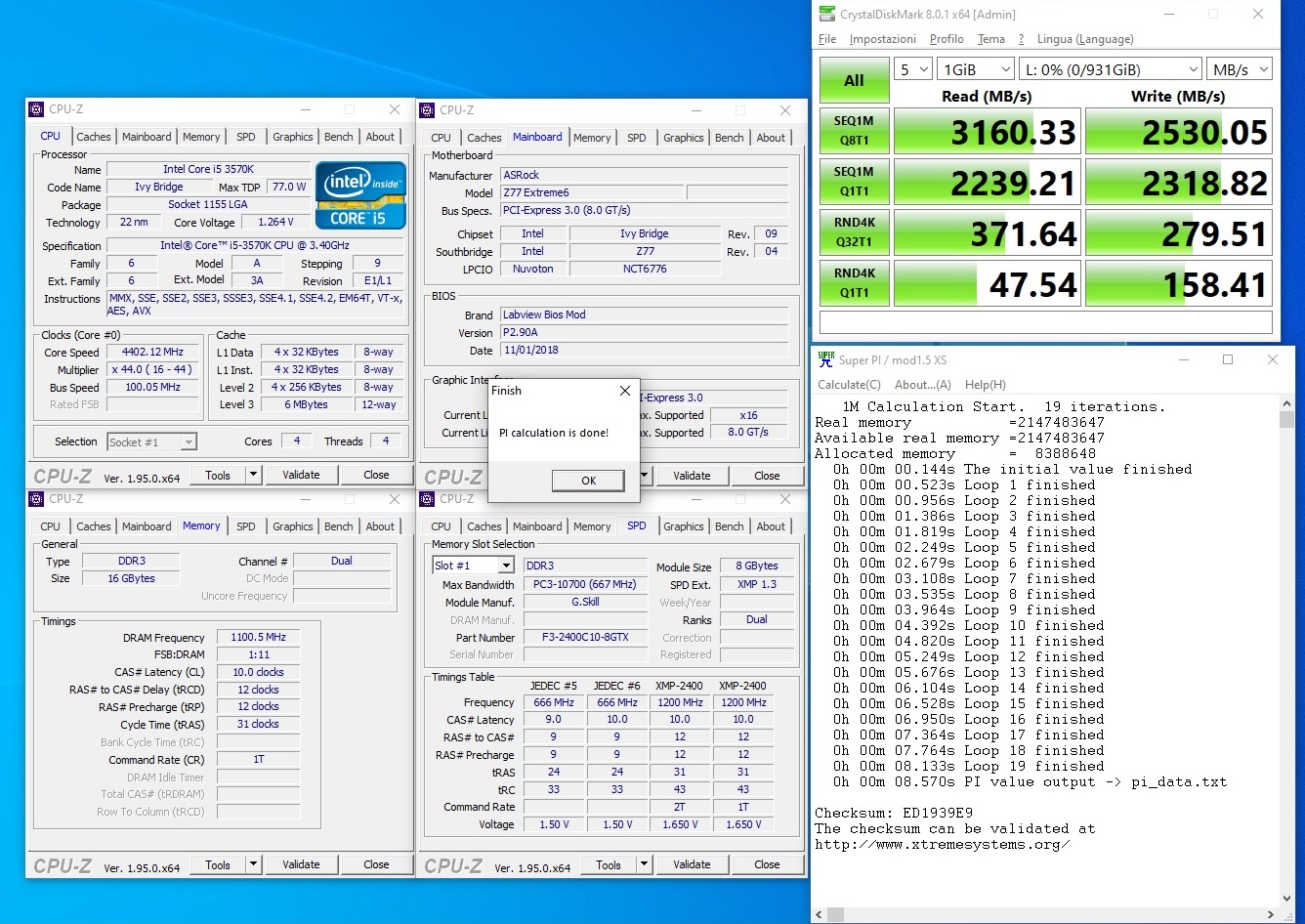Run All benchmarks in CrystalDiskMark
Viewport: 1305px width, 924px height.
pyautogui.click(x=854, y=80)
